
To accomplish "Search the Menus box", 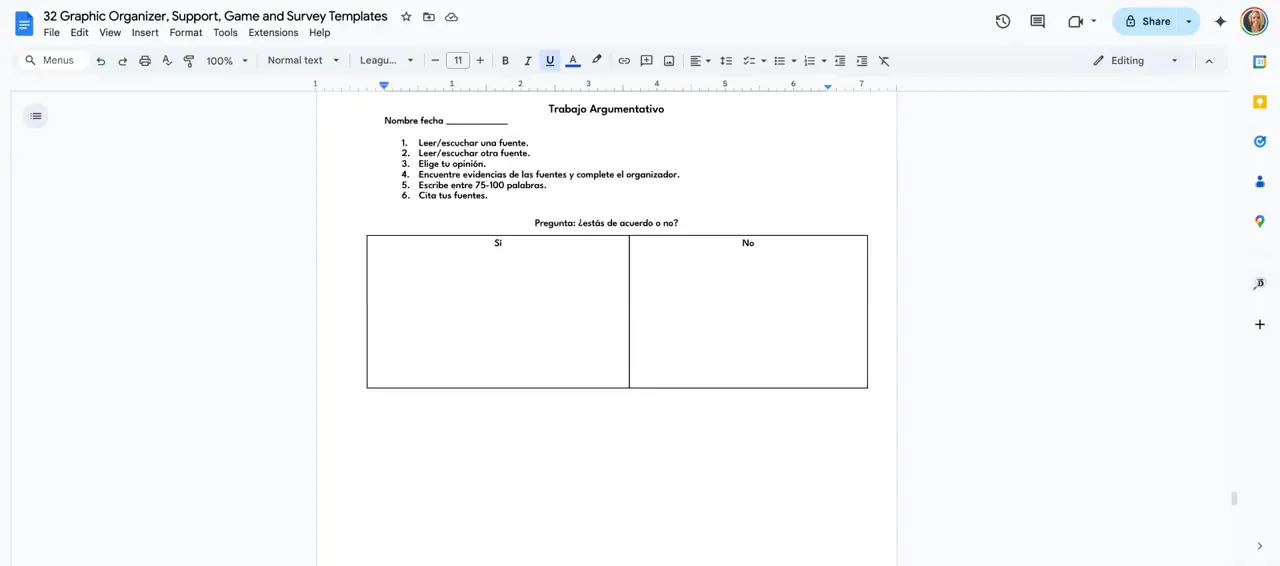I will point(52,61).
